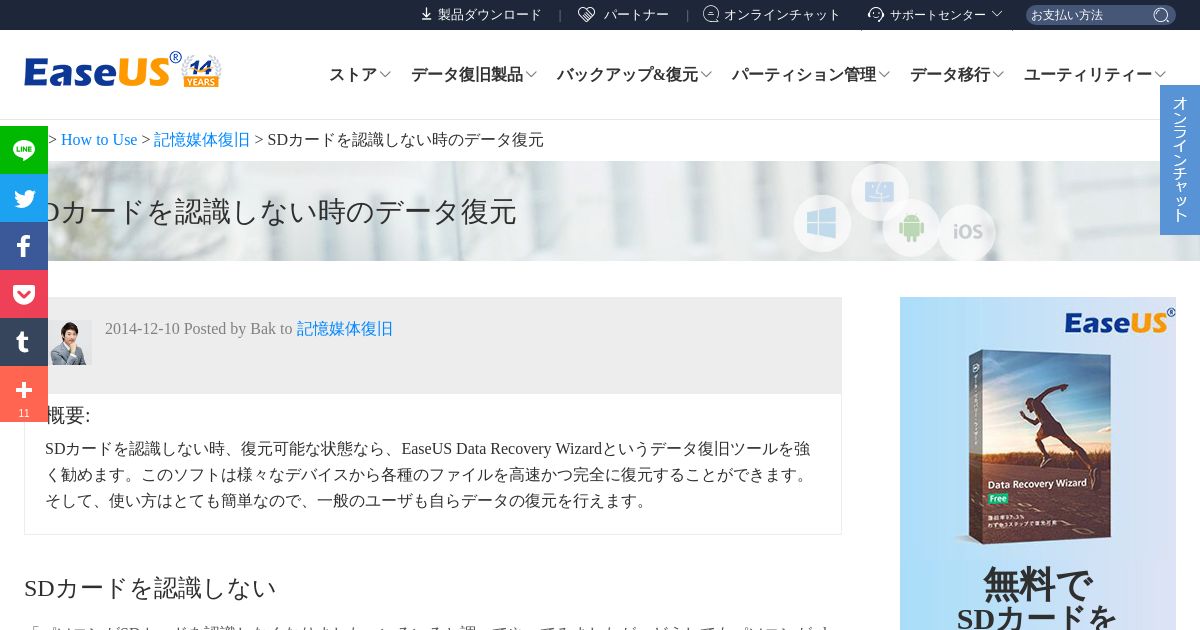Viewport: 1200px width, 630px height.
Task: Select the Android platform icon
Action: [911, 228]
